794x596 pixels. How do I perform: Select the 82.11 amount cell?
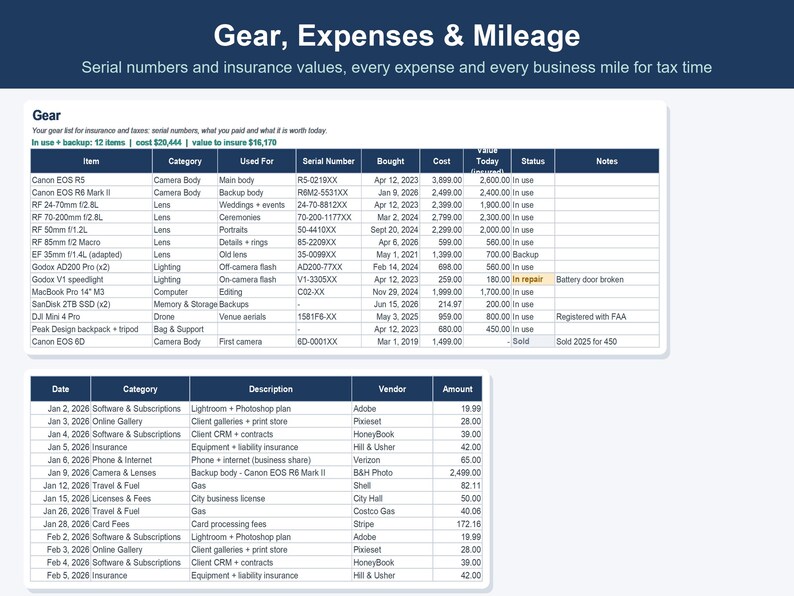[x=457, y=485]
